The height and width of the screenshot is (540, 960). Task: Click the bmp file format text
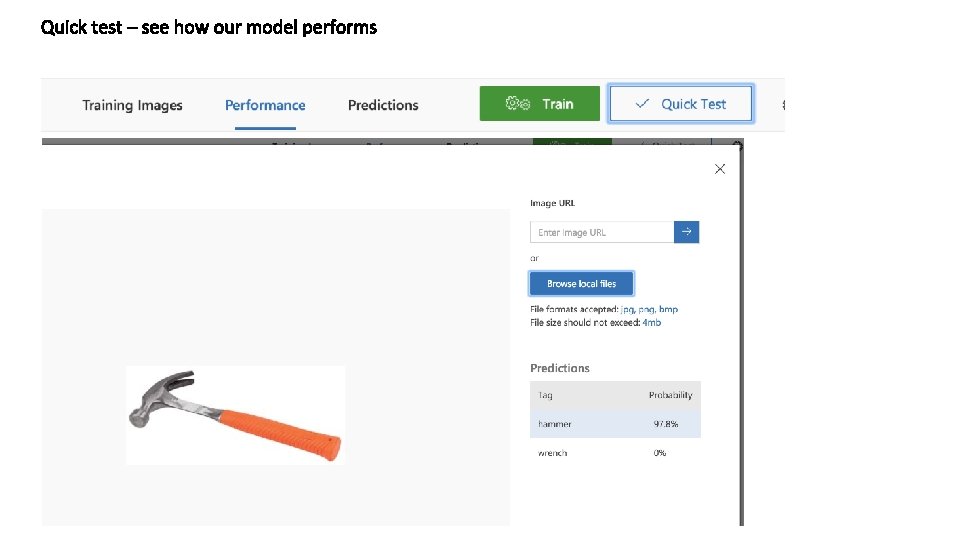tap(668, 310)
